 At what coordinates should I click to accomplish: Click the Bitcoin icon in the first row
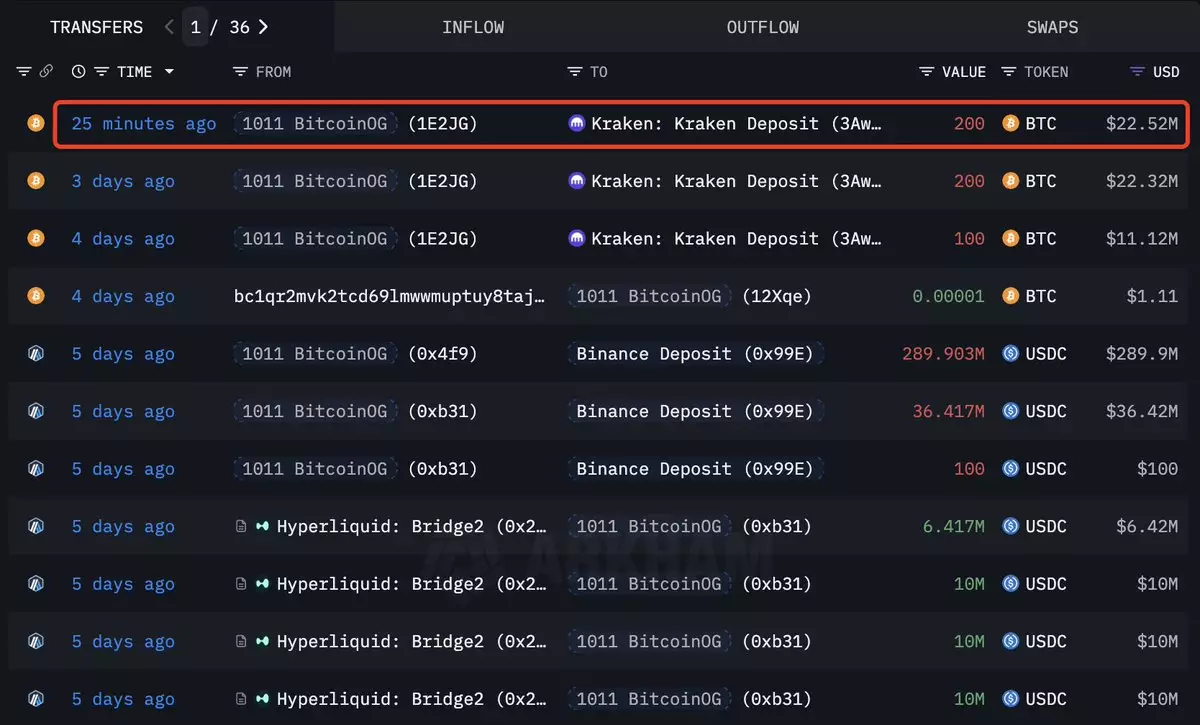(36, 124)
